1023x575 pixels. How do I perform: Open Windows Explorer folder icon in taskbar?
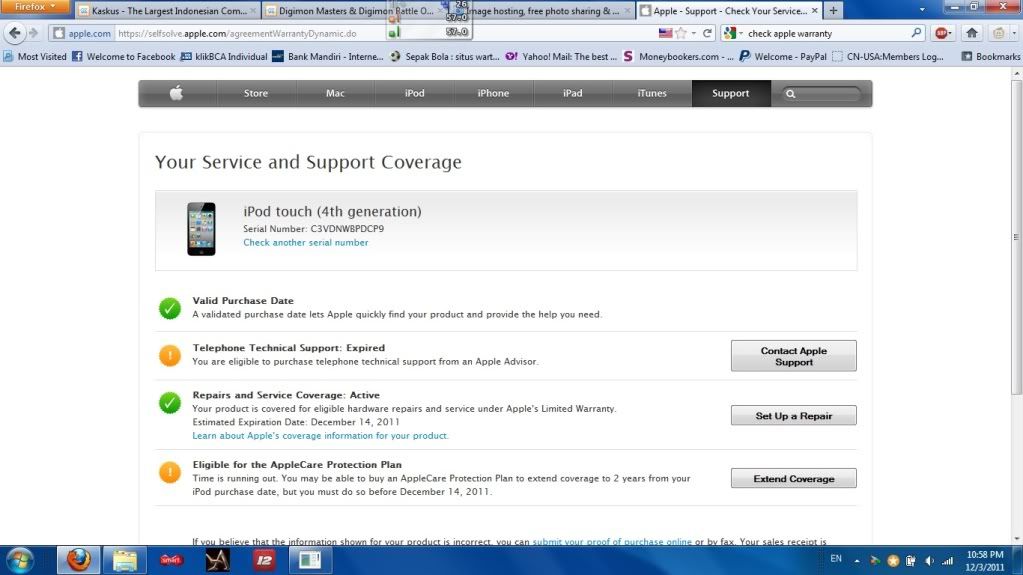point(125,560)
